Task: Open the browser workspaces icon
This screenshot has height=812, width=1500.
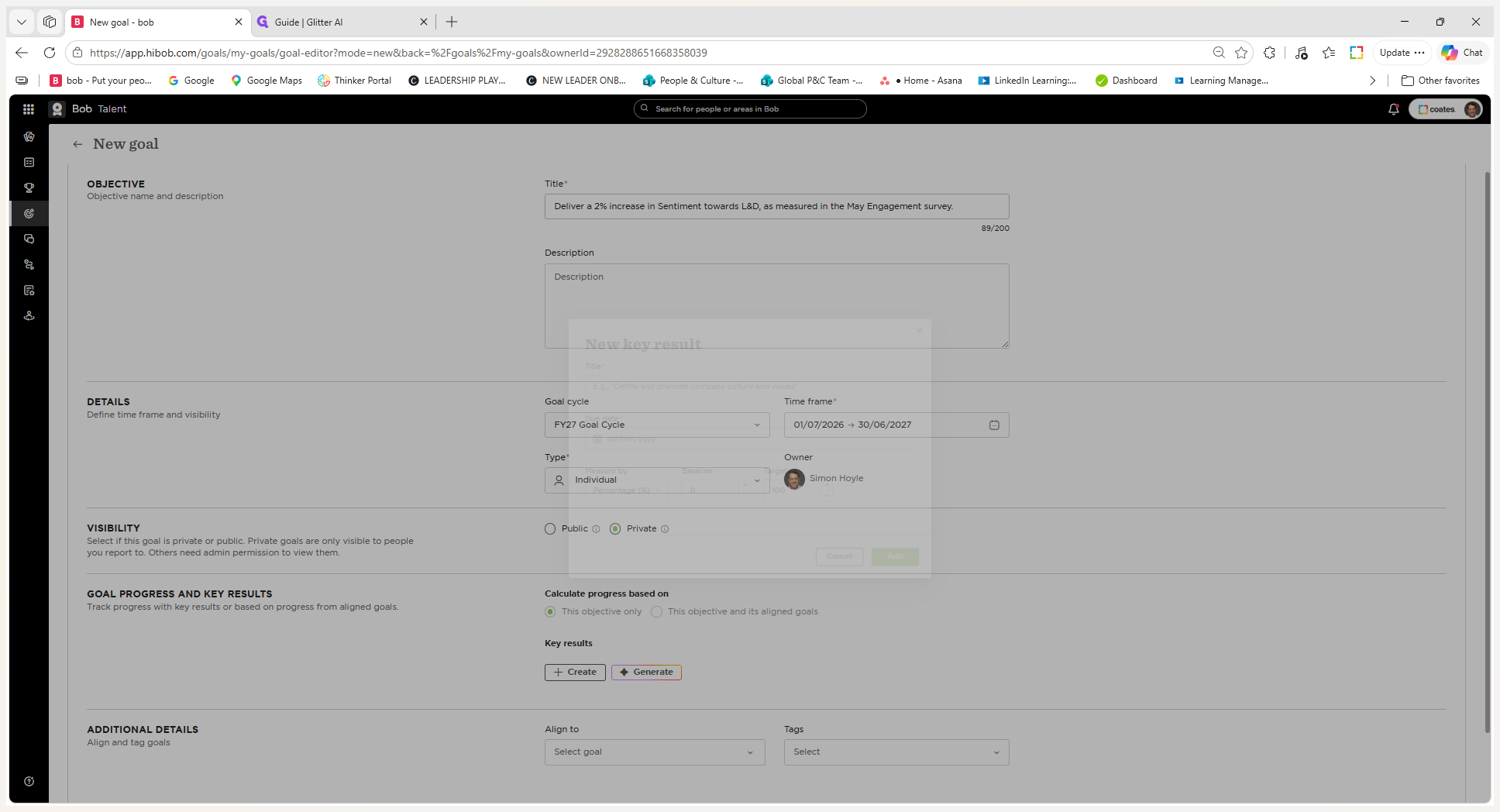Action: coord(50,22)
